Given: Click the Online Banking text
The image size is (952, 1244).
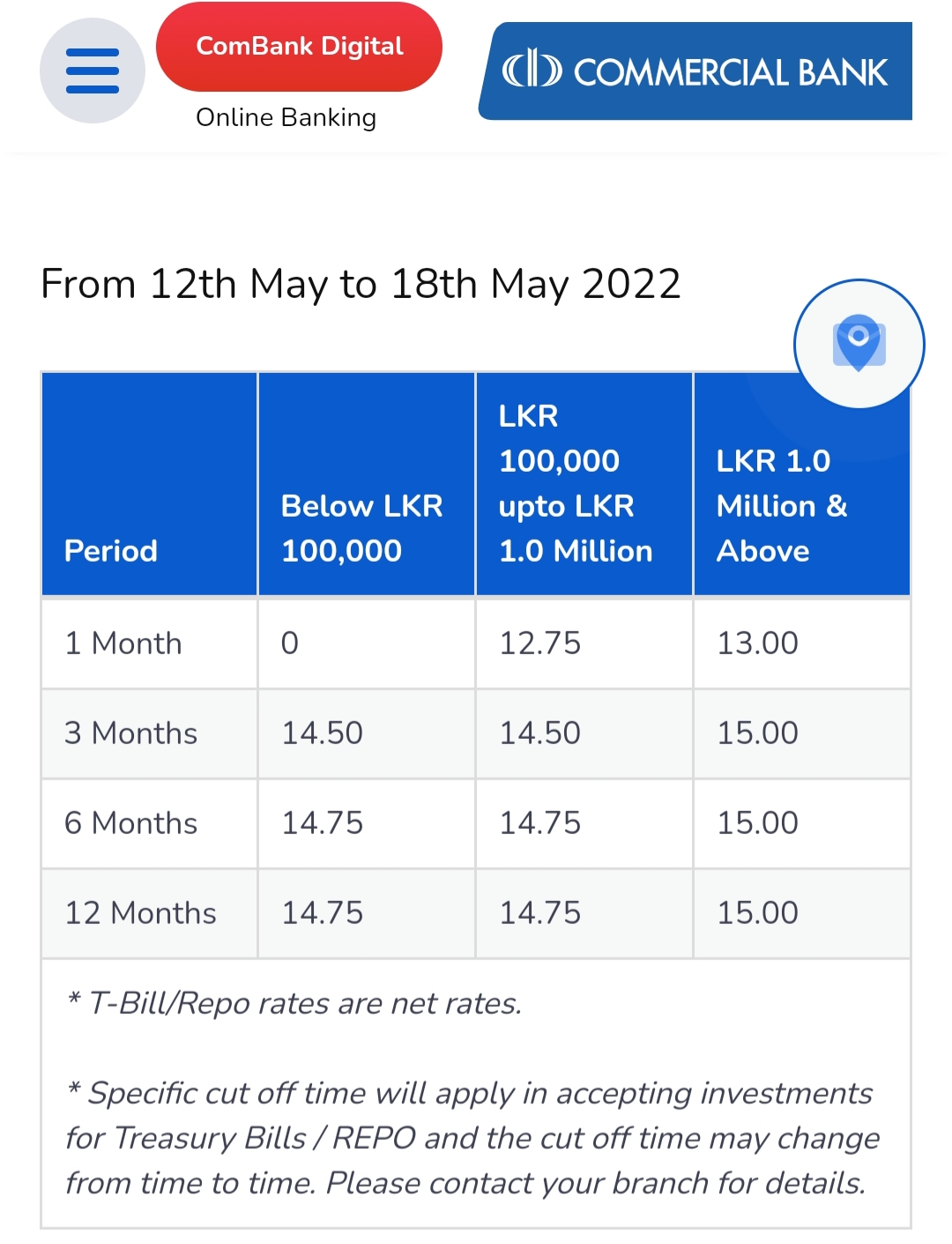Looking at the screenshot, I should [x=286, y=117].
